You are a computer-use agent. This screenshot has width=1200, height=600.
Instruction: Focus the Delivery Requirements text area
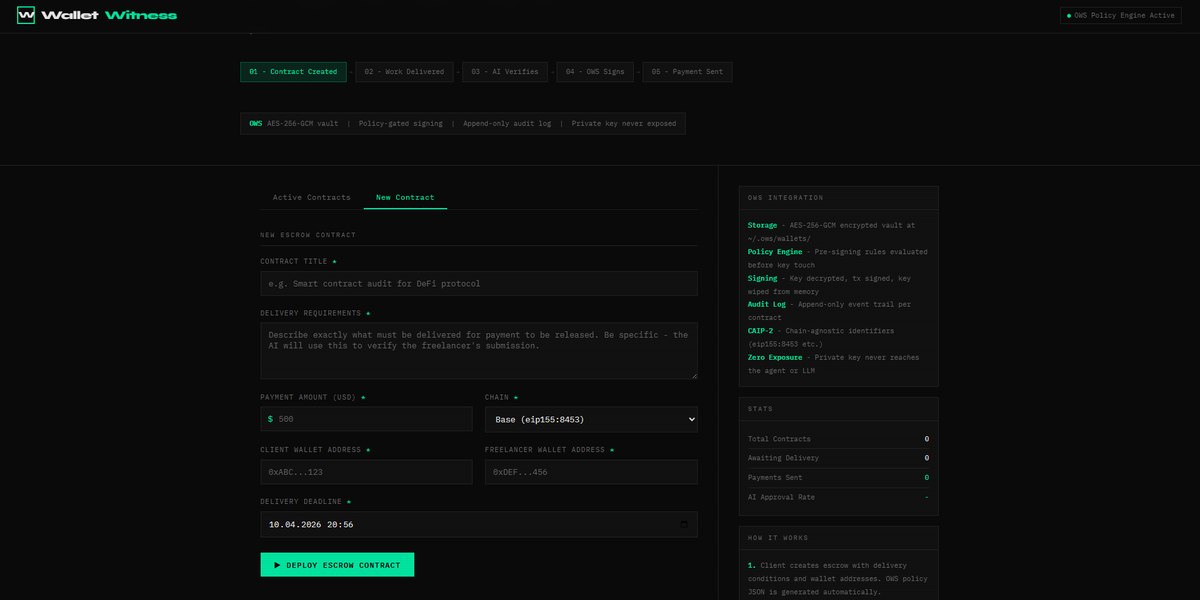pos(479,350)
